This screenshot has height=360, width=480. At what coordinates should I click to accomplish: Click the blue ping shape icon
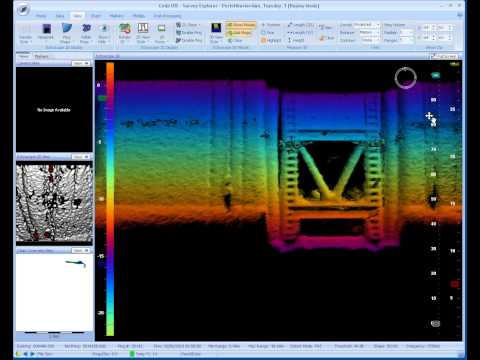click(66, 29)
